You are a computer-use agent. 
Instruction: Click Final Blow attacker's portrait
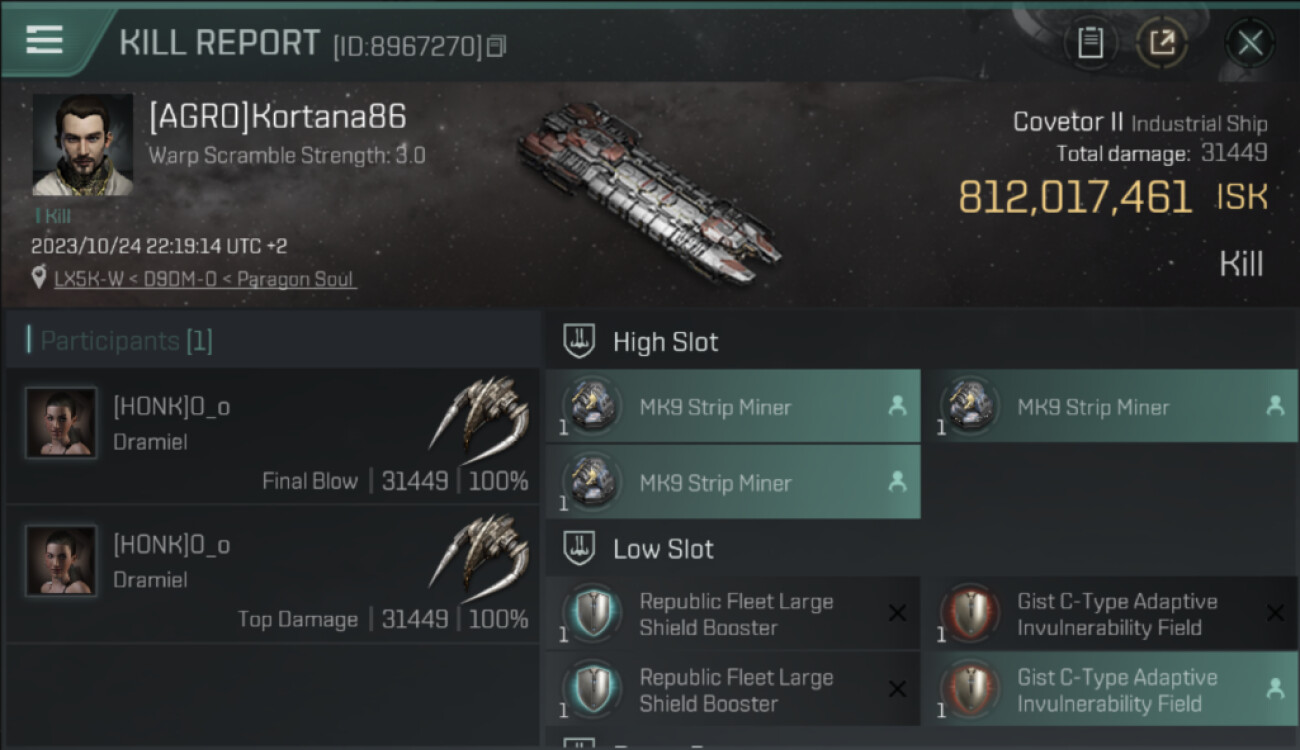click(61, 423)
